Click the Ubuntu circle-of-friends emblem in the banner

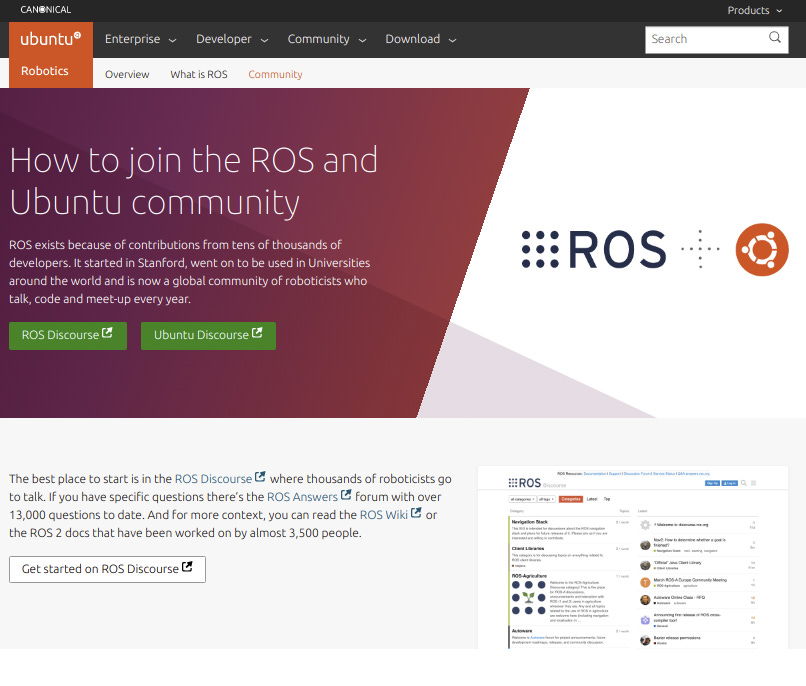click(x=761, y=250)
